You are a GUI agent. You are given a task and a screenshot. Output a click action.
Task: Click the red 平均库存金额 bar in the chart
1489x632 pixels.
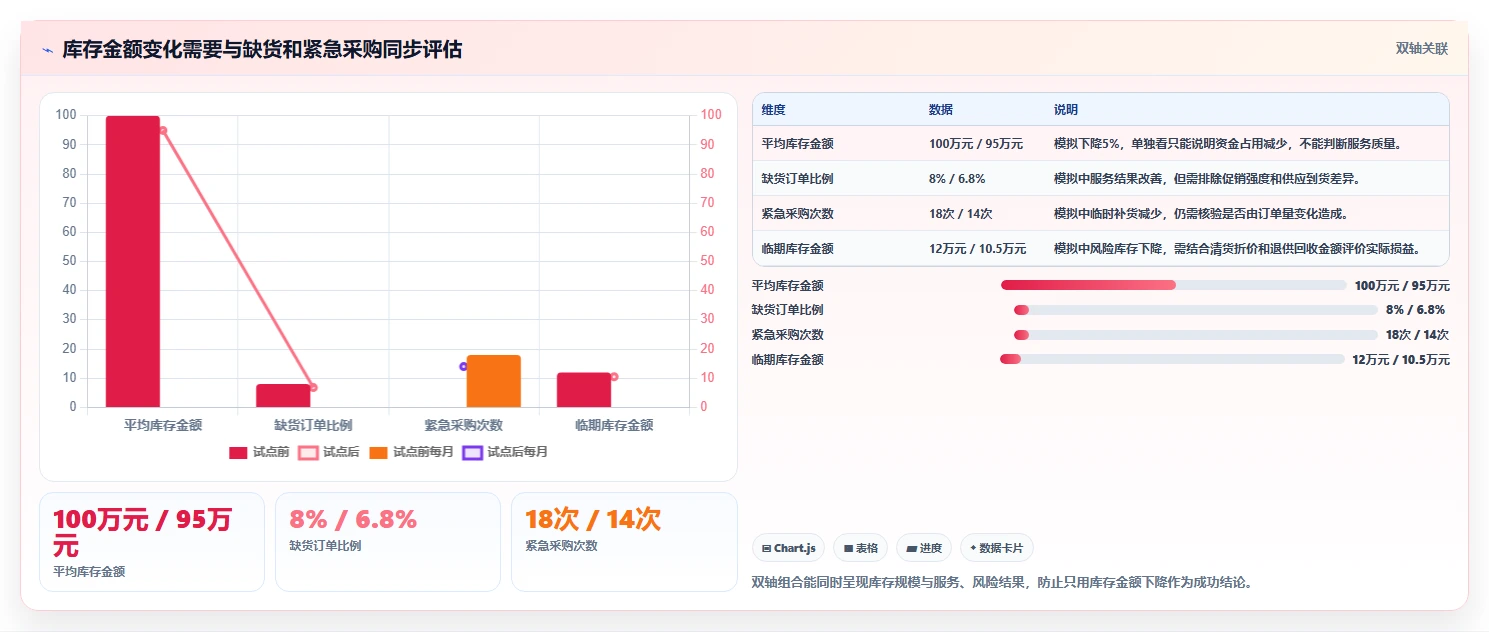[133, 261]
